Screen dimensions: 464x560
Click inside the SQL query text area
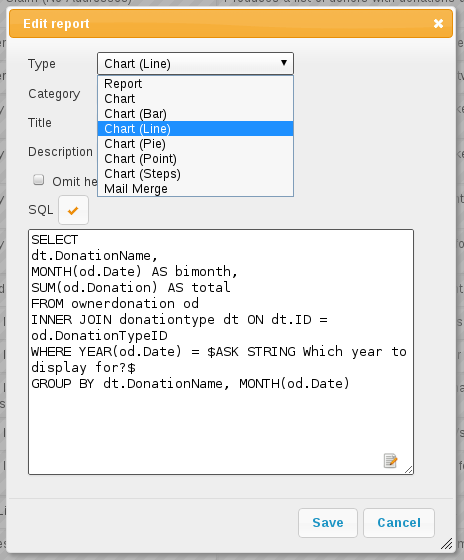click(x=221, y=352)
